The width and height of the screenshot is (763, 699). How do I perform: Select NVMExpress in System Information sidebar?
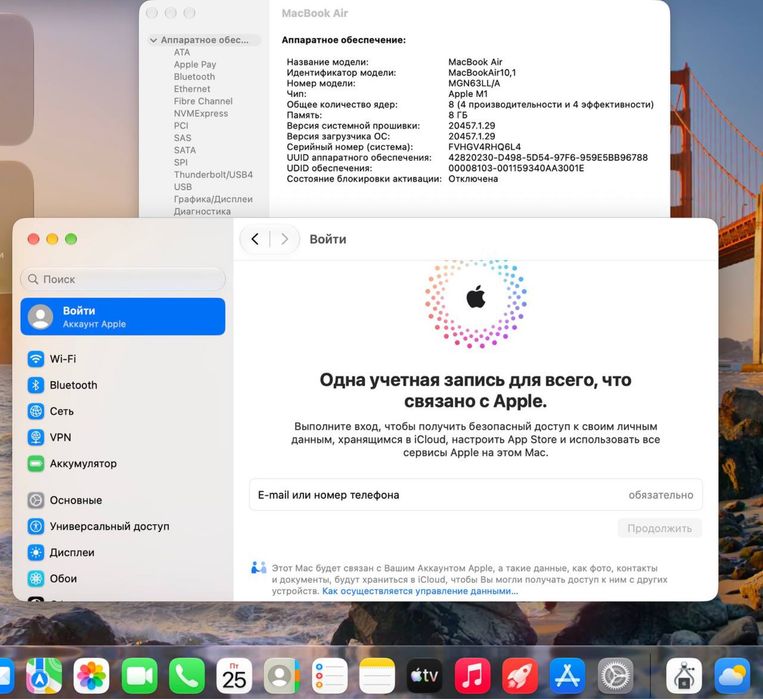coord(200,113)
